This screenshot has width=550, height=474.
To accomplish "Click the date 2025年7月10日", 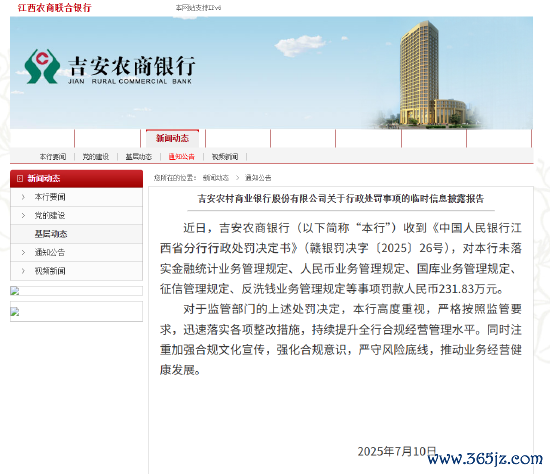I will [397, 451].
